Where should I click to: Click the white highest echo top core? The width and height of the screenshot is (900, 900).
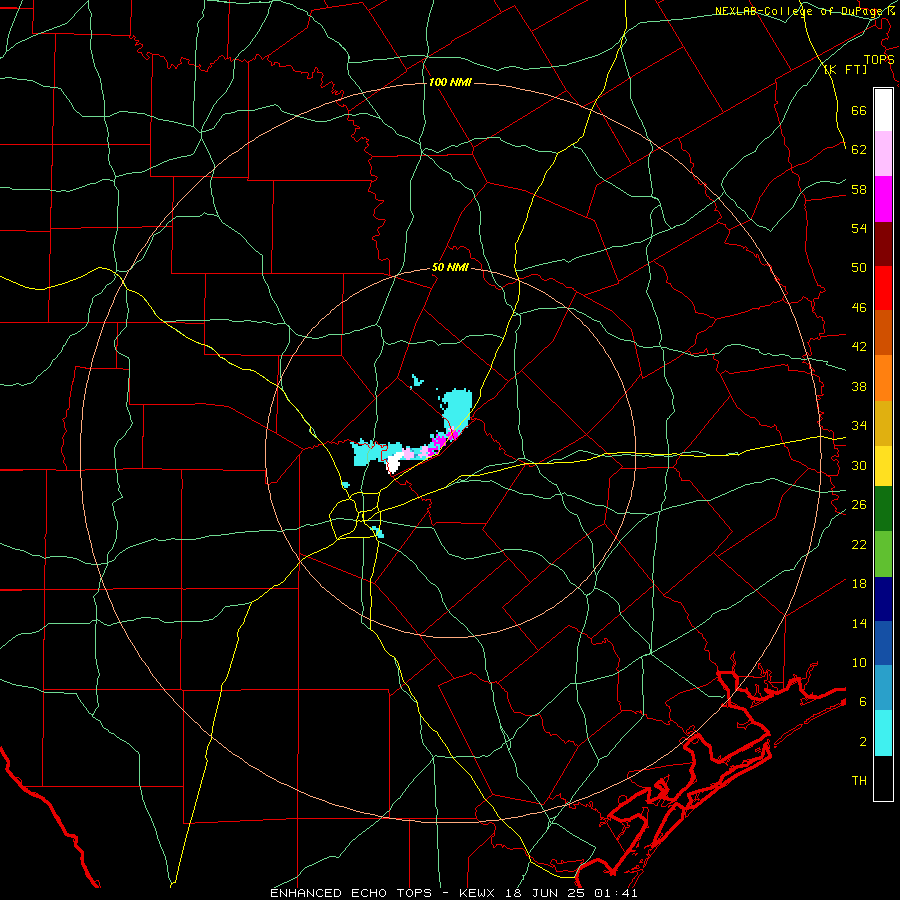click(x=394, y=463)
